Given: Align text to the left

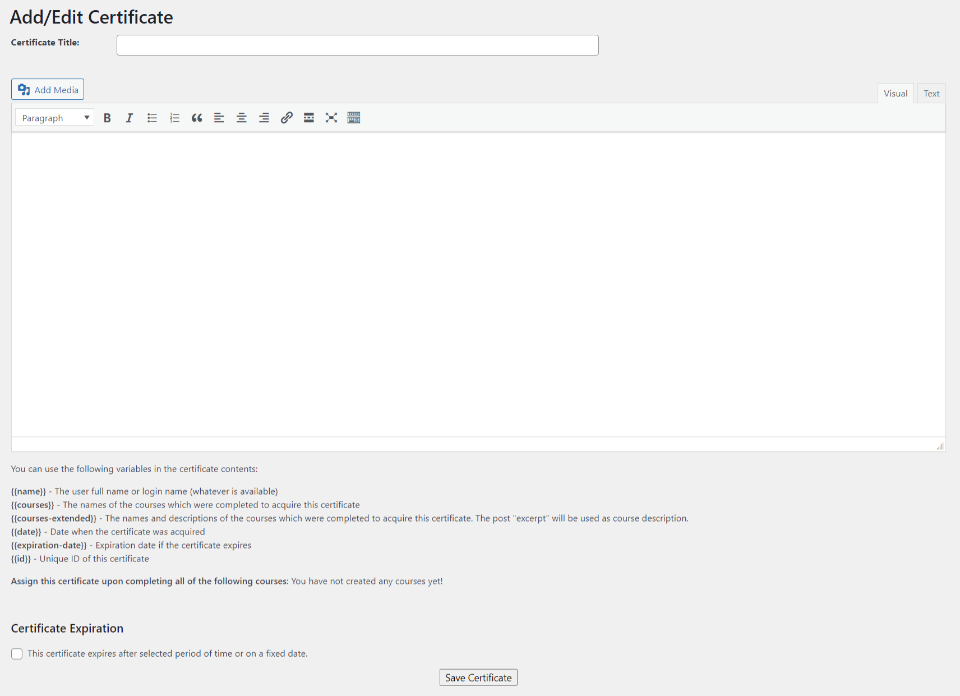Looking at the screenshot, I should (219, 118).
